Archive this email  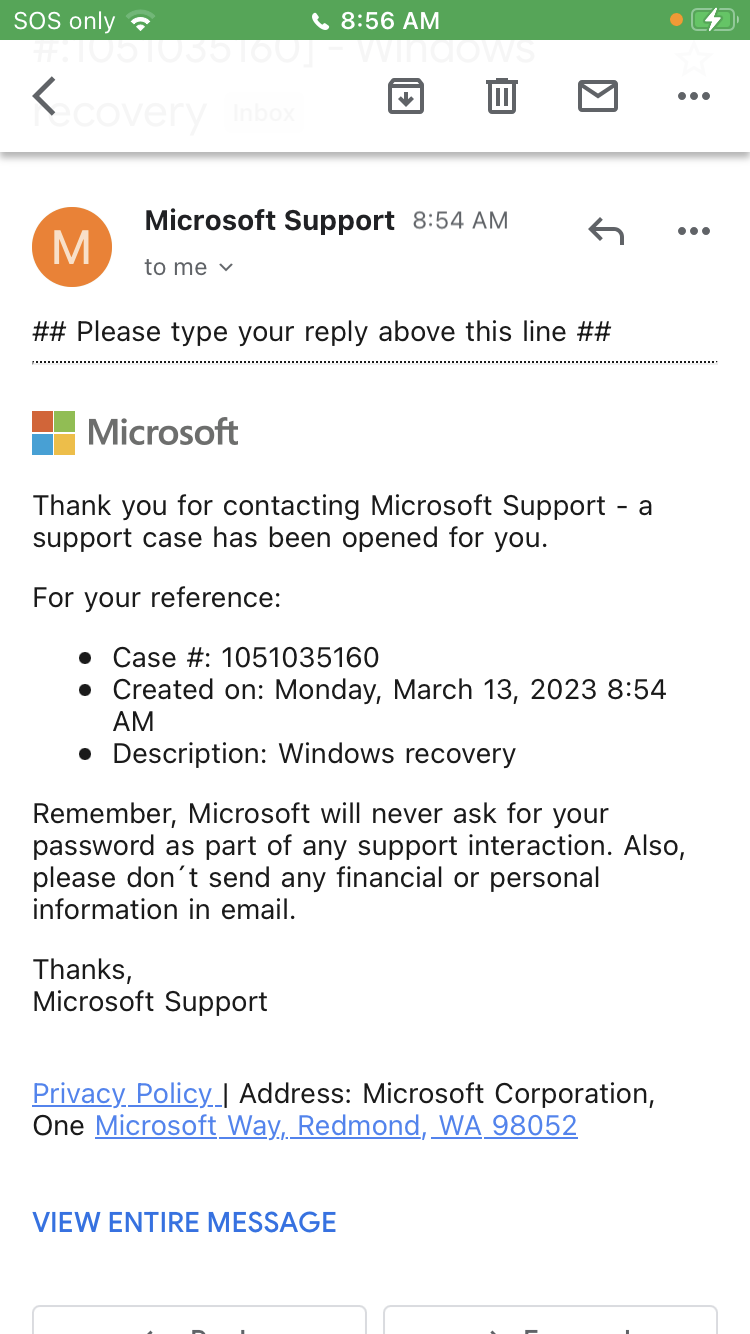[x=405, y=96]
